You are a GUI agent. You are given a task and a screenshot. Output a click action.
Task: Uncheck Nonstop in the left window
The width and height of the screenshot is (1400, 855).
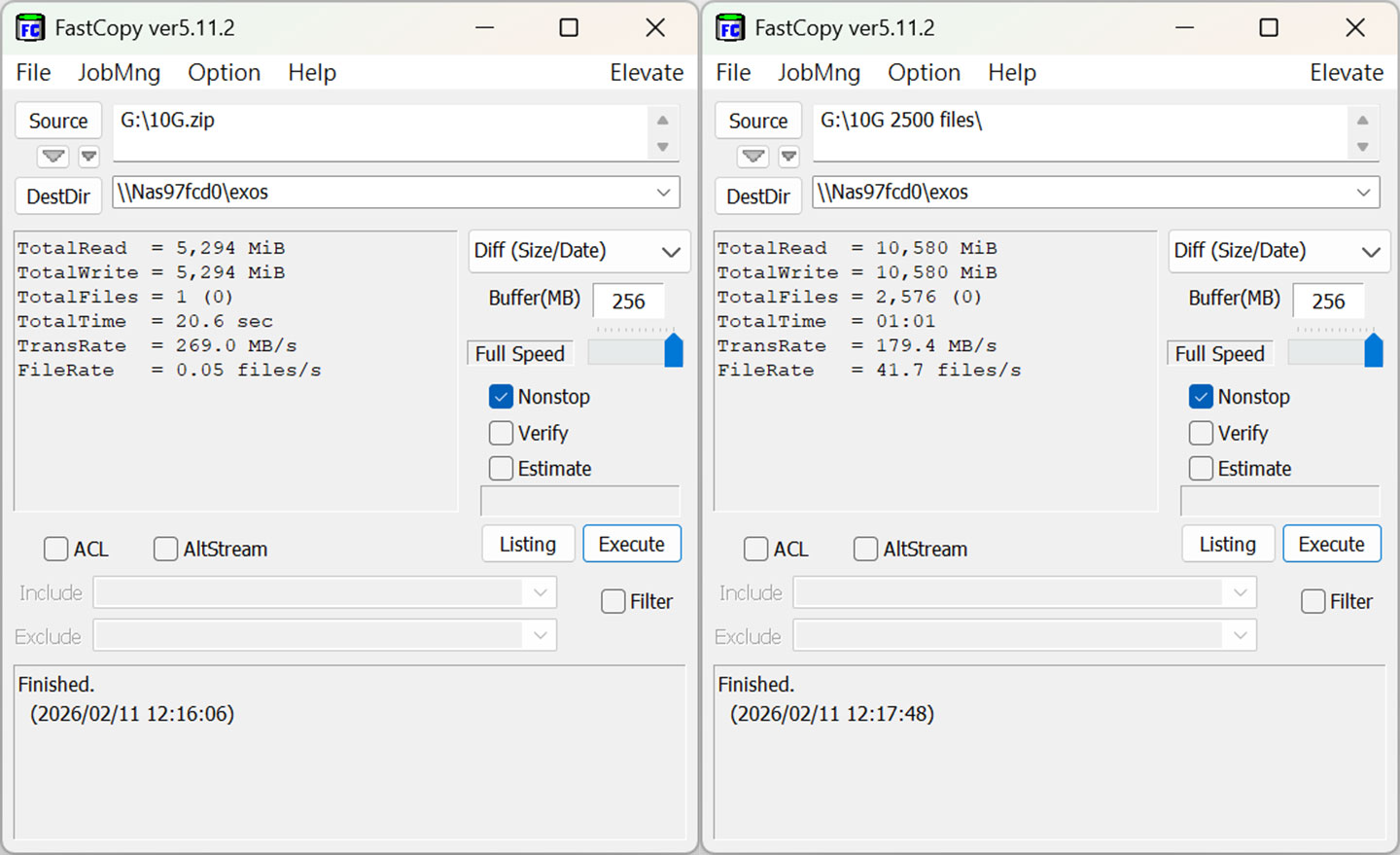[x=501, y=397]
